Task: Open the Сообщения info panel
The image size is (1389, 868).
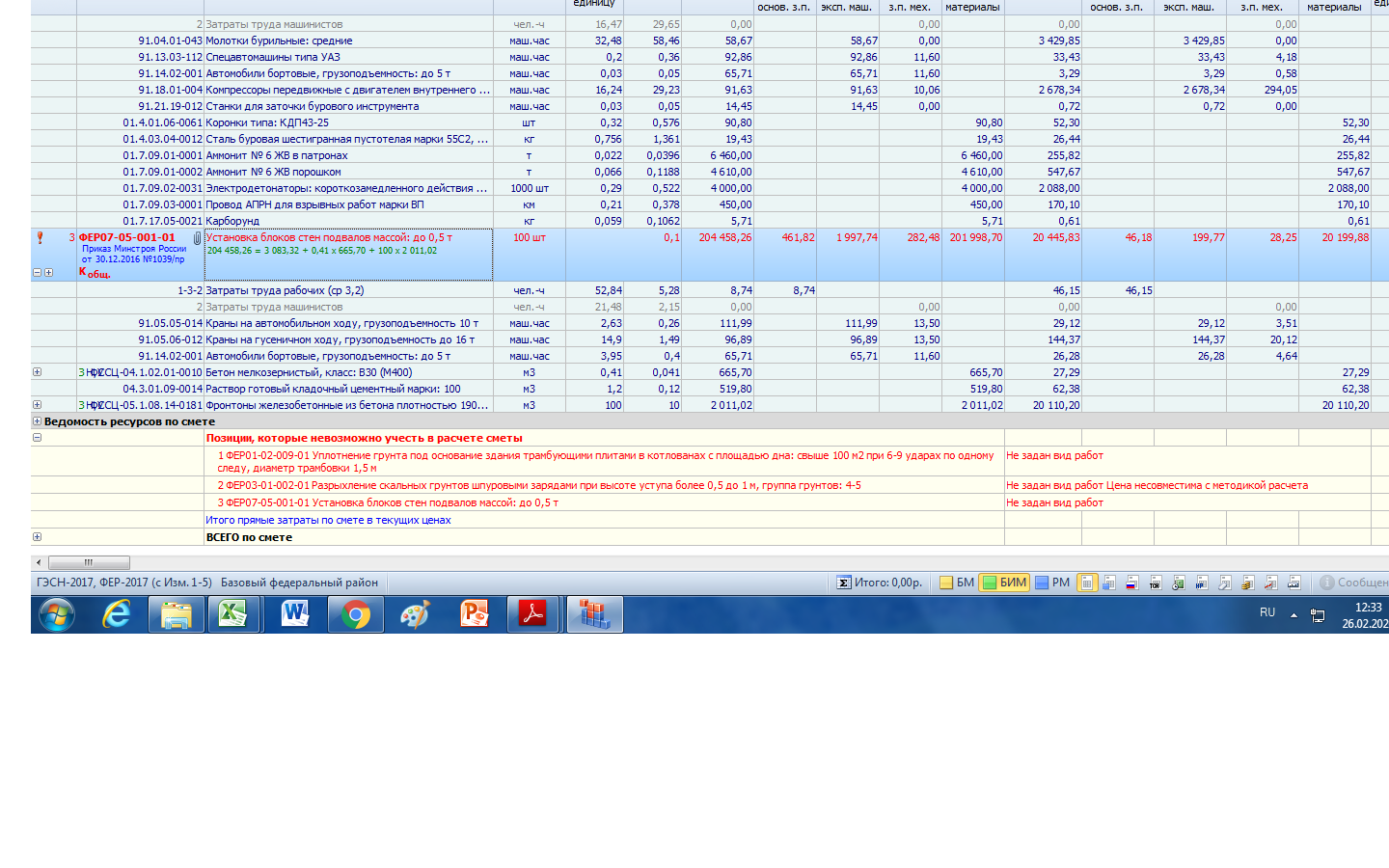Action: click(x=1353, y=583)
